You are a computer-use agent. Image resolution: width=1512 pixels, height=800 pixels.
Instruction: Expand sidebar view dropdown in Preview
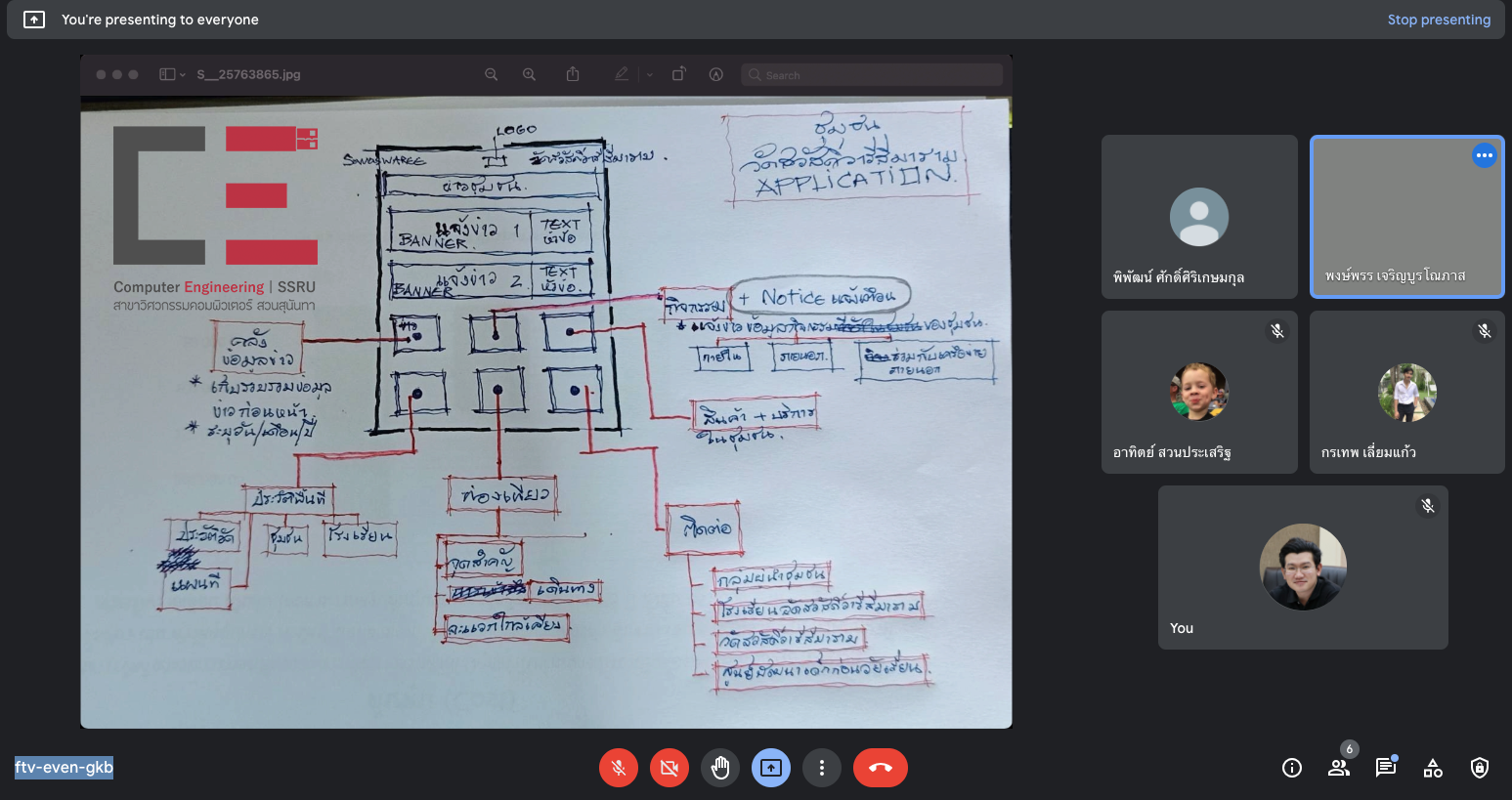click(x=173, y=74)
